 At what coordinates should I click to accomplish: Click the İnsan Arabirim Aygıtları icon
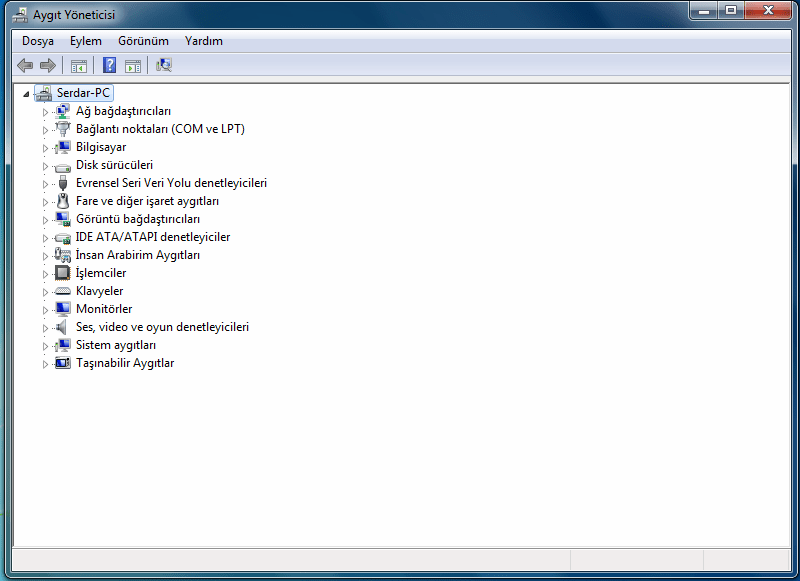63,255
